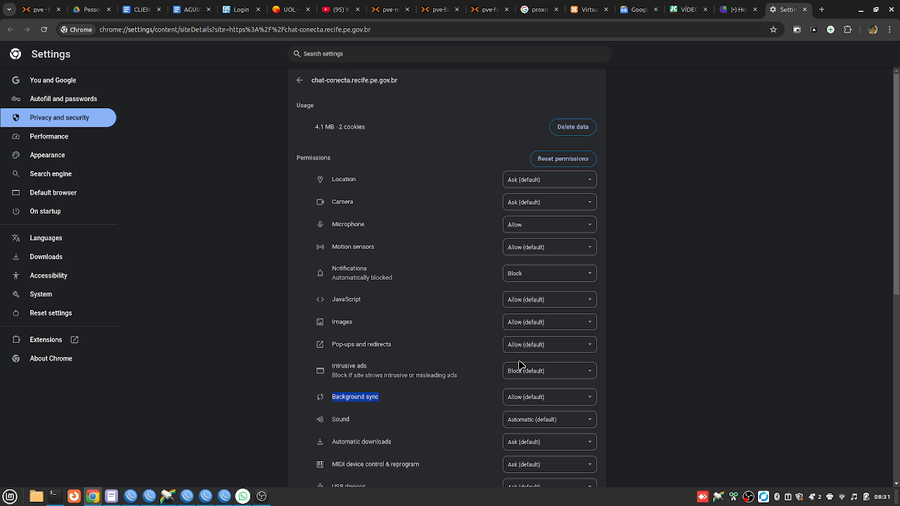Image resolution: width=900 pixels, height=506 pixels.
Task: Open the Intrusive ads dropdown
Action: pyautogui.click(x=549, y=371)
